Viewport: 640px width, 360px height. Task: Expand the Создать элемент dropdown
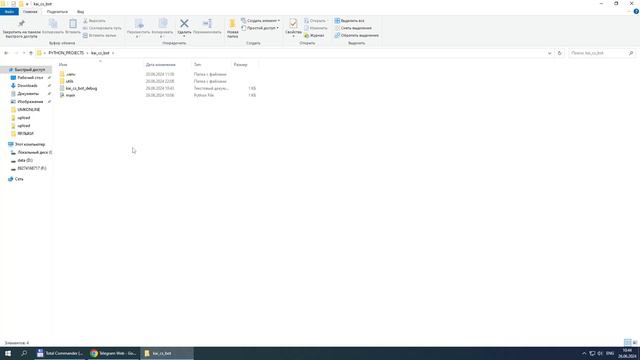(x=260, y=21)
